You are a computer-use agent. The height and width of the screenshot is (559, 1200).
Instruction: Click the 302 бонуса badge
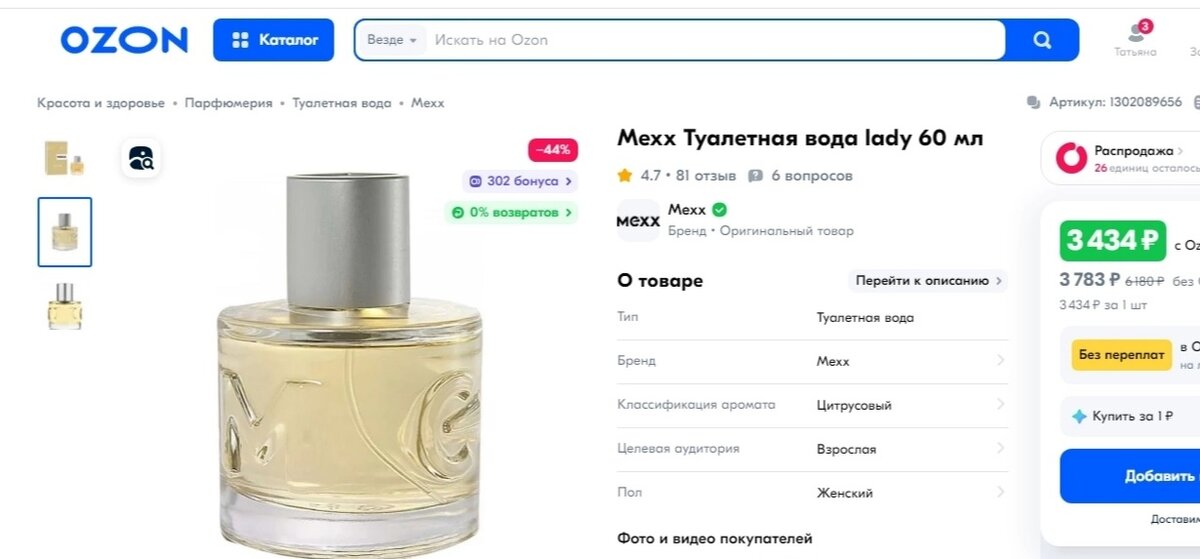click(520, 181)
